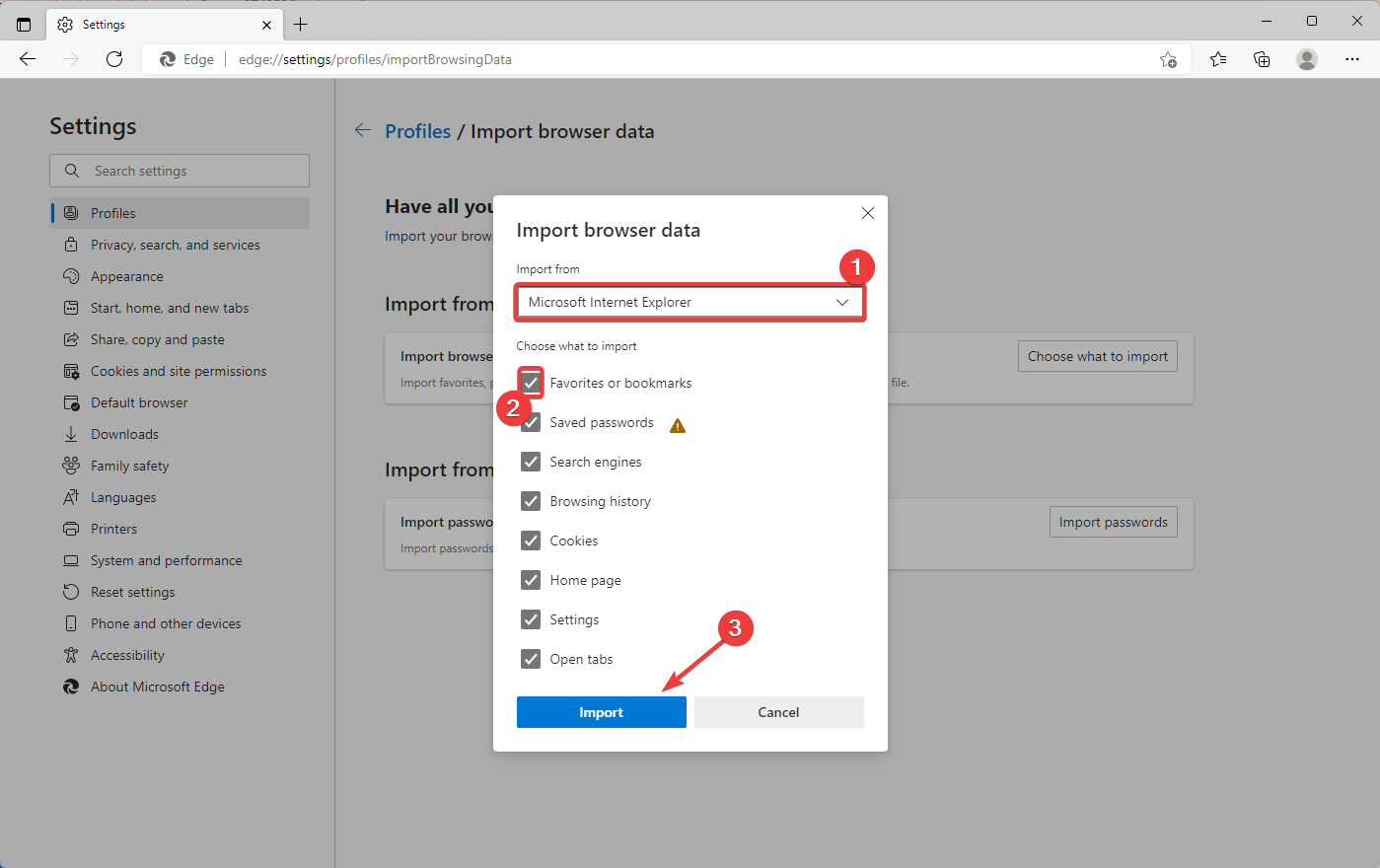This screenshot has height=868, width=1380.
Task: Open the Settings and more ellipsis menu
Action: (1352, 59)
